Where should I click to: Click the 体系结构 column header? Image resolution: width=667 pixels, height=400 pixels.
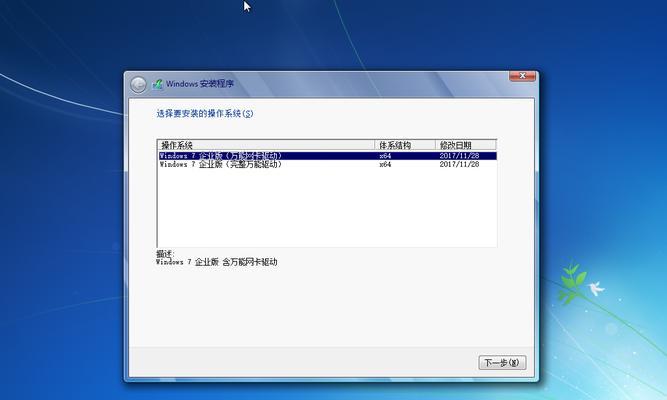point(405,145)
